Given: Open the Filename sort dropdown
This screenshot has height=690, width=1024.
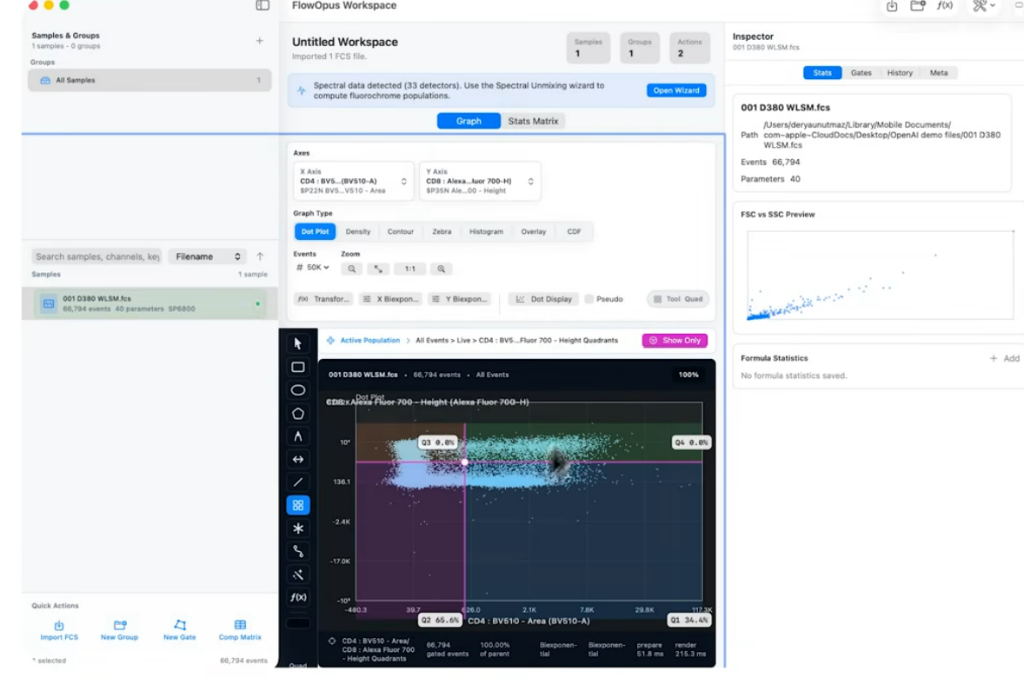Looking at the screenshot, I should click(x=208, y=257).
